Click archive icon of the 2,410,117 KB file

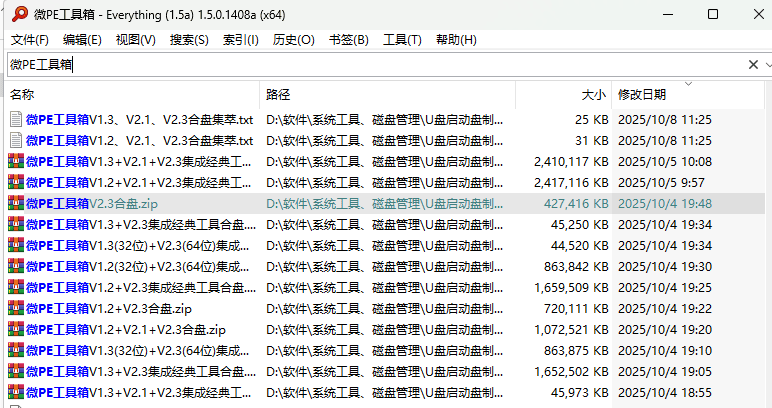coord(15,161)
